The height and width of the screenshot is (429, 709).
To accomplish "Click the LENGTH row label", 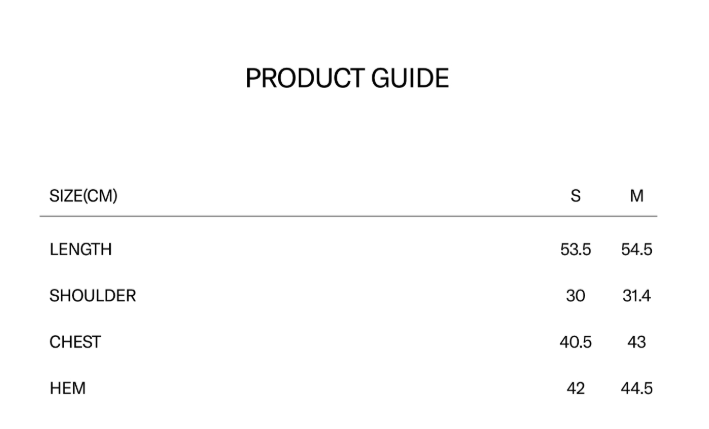I will click(x=80, y=249).
